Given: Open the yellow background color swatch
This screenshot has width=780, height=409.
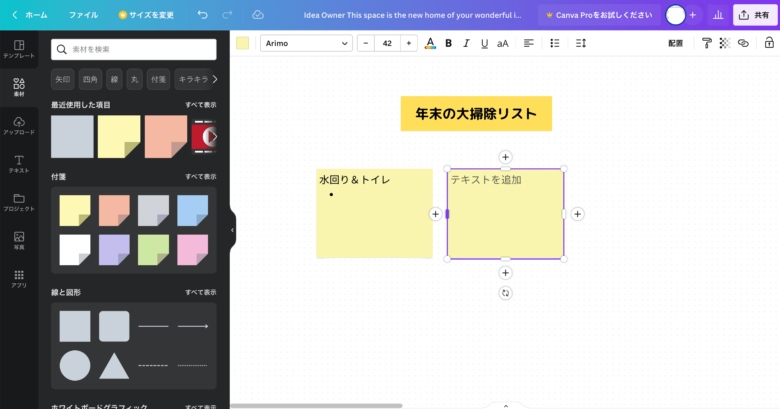Looking at the screenshot, I should click(242, 43).
